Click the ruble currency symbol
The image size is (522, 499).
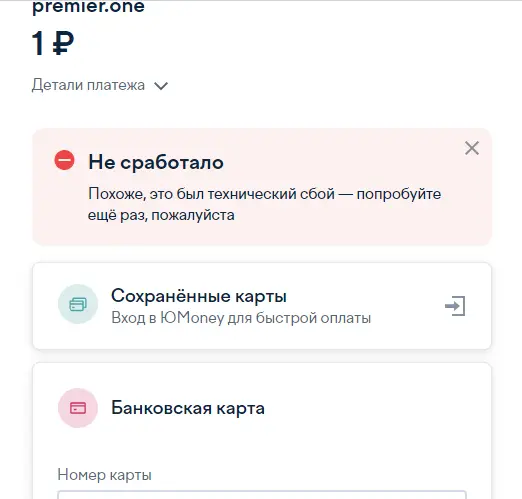63,43
